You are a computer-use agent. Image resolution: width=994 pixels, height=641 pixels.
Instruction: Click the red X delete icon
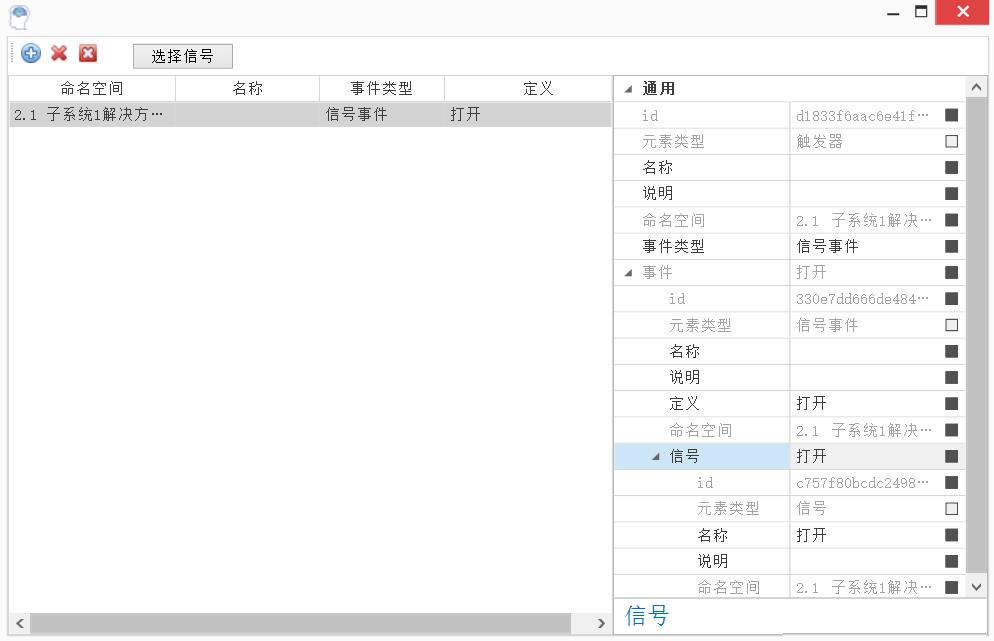[59, 53]
